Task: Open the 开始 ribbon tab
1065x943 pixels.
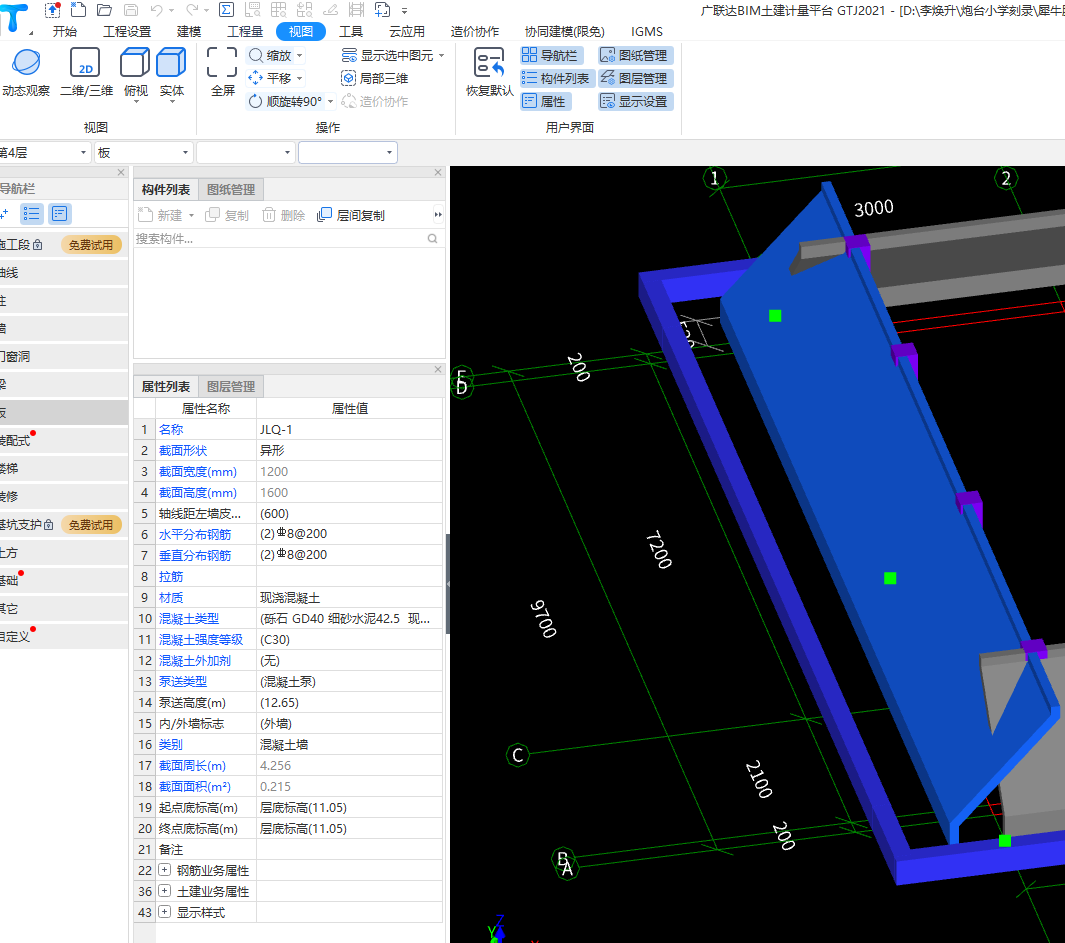Action: [x=65, y=32]
